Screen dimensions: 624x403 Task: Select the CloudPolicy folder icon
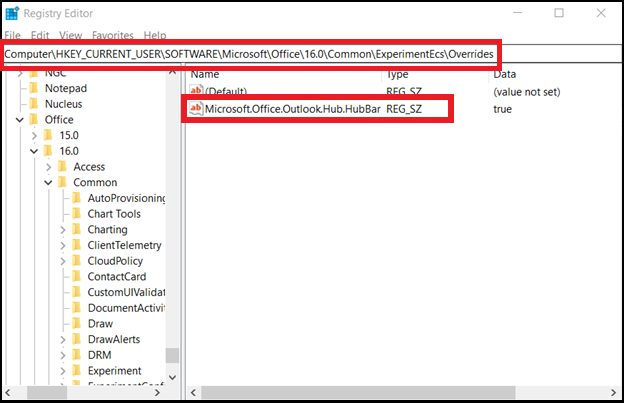click(76, 261)
